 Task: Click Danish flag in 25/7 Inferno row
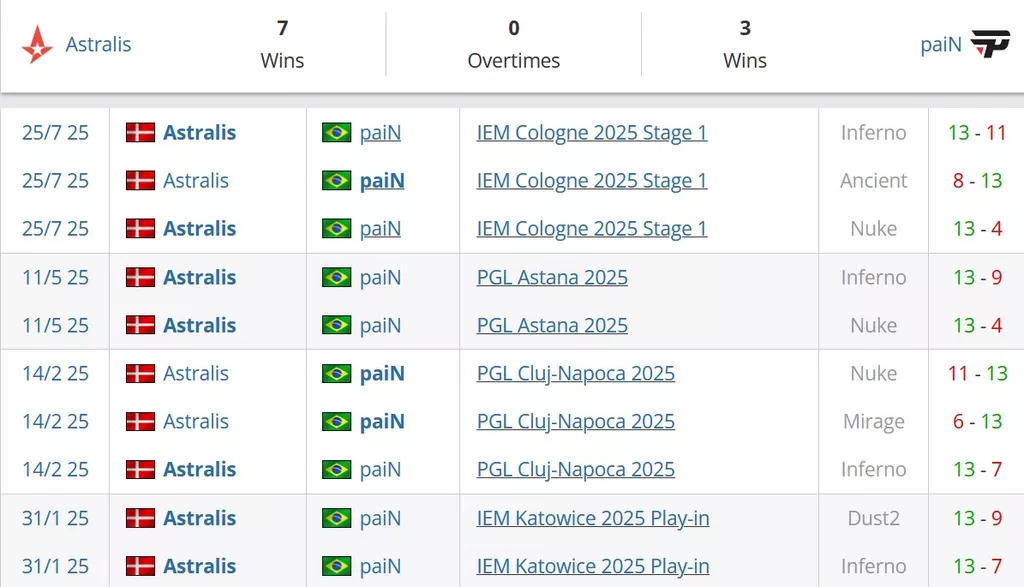click(x=140, y=133)
